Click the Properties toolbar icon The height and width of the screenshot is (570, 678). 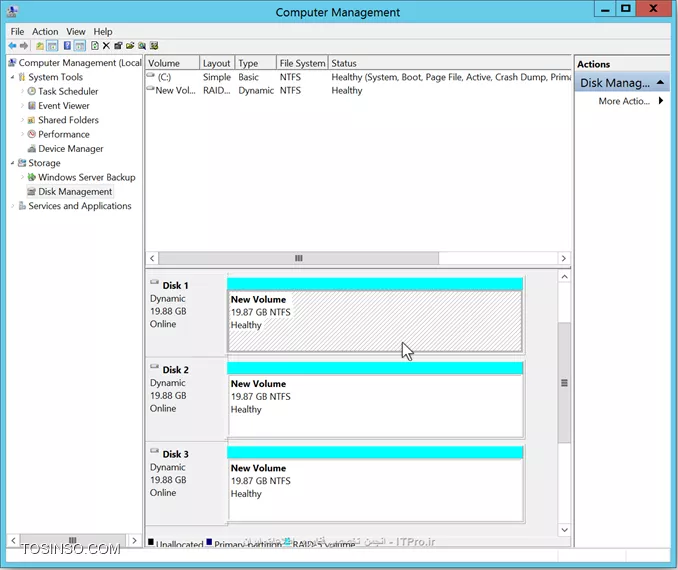tap(118, 45)
